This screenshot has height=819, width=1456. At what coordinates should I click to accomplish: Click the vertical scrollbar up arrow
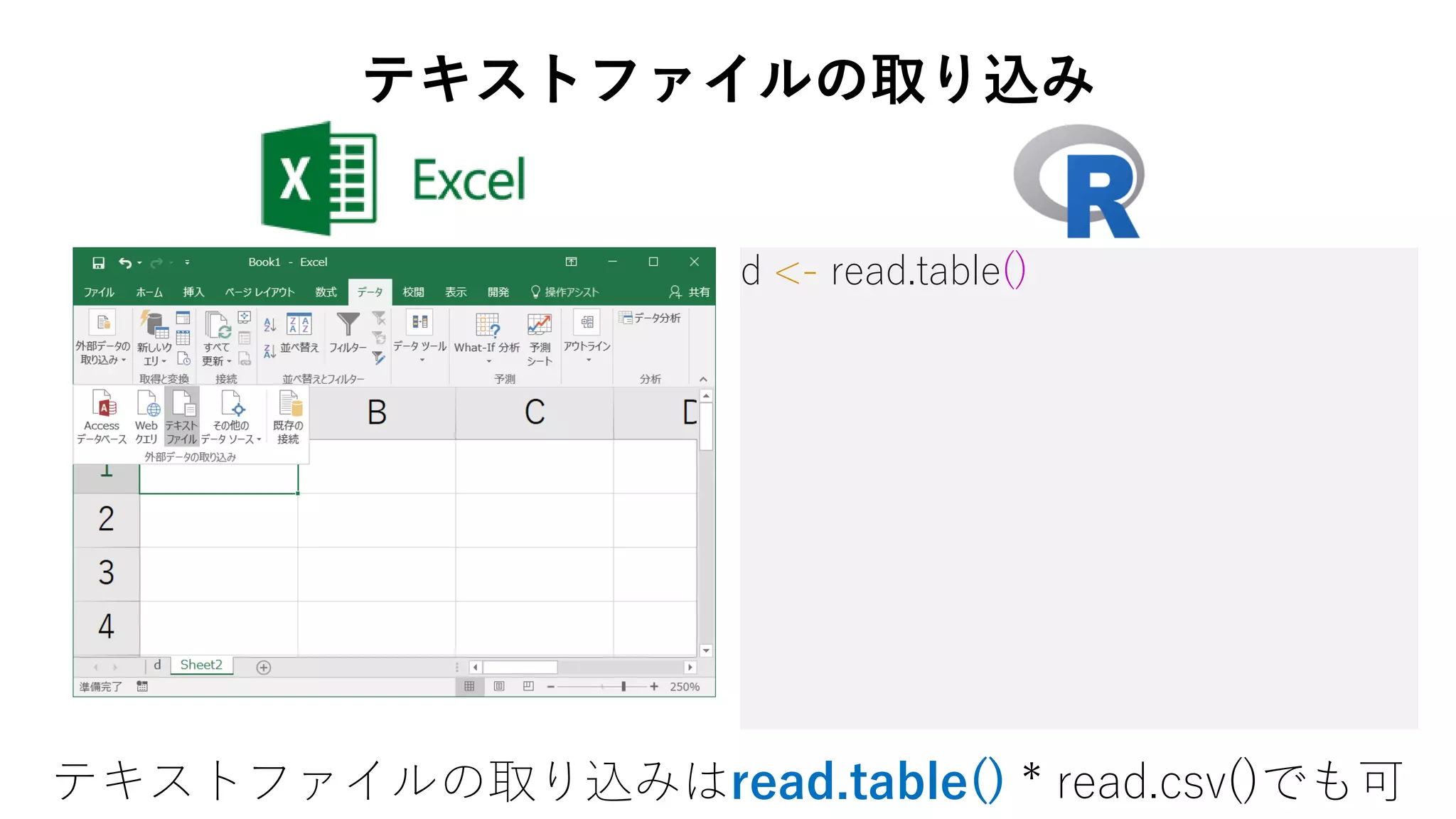click(706, 395)
